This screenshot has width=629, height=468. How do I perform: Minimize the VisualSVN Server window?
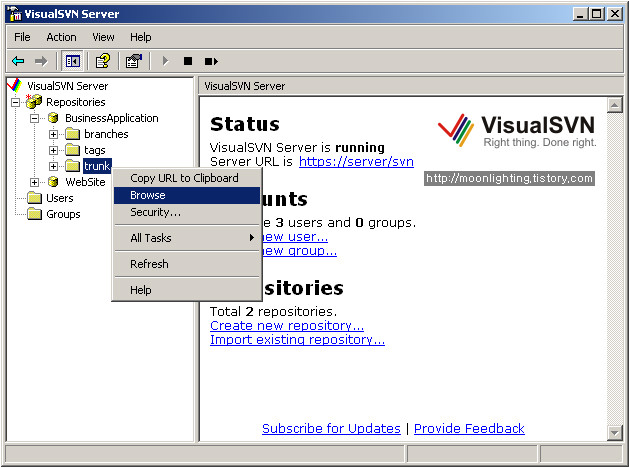point(580,14)
